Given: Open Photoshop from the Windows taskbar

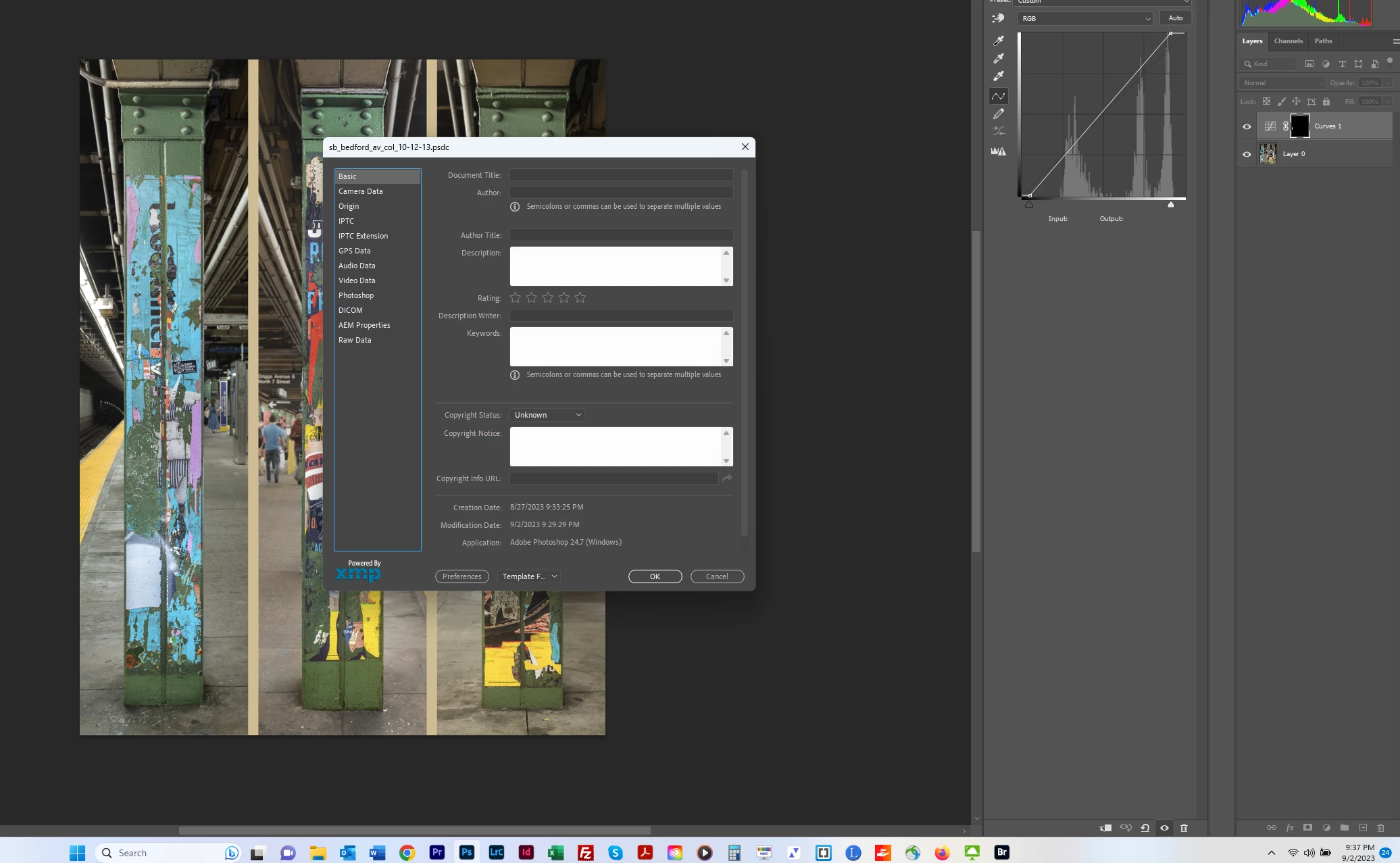Looking at the screenshot, I should pyautogui.click(x=467, y=853).
